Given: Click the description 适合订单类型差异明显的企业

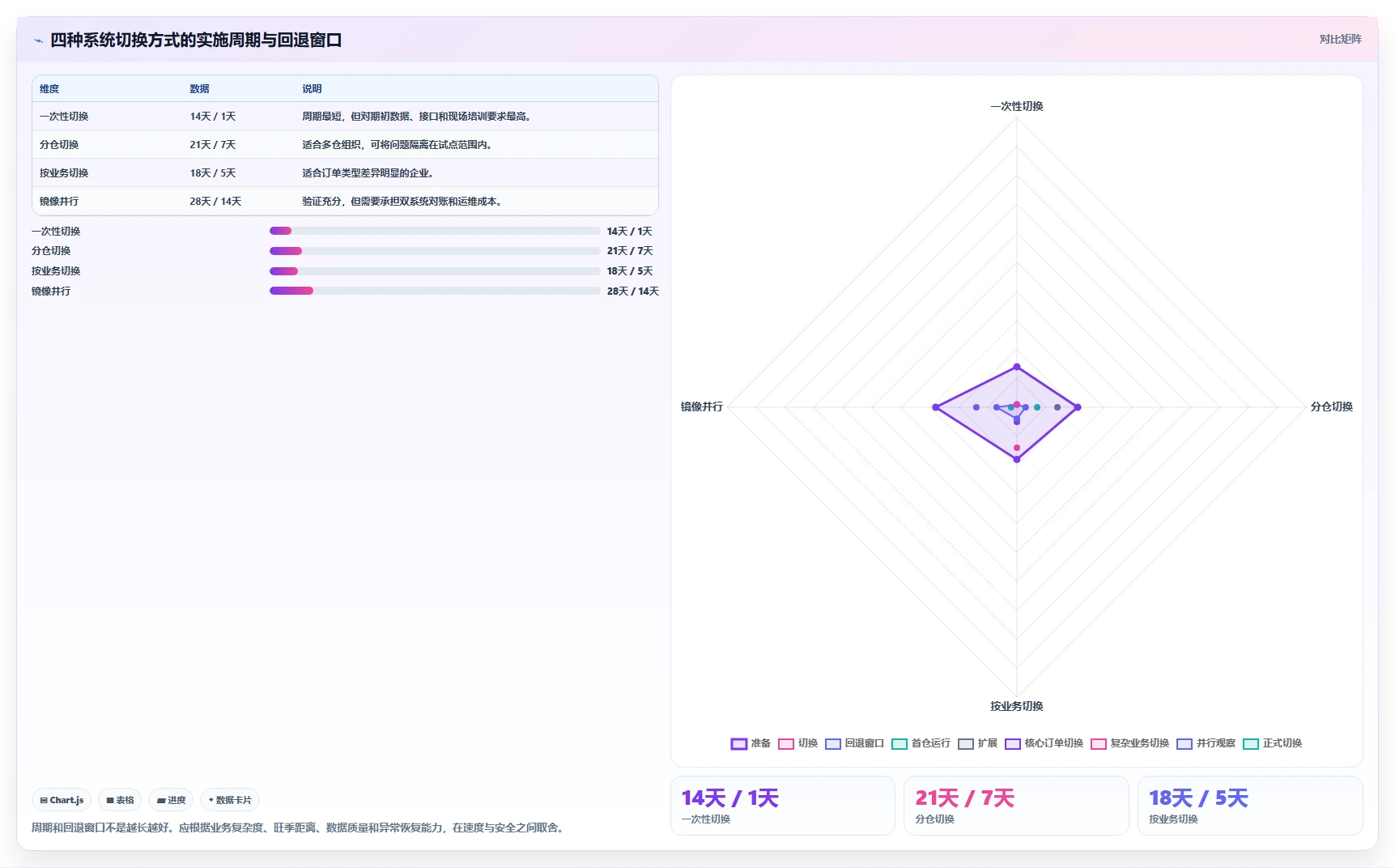Looking at the screenshot, I should 369,173.
